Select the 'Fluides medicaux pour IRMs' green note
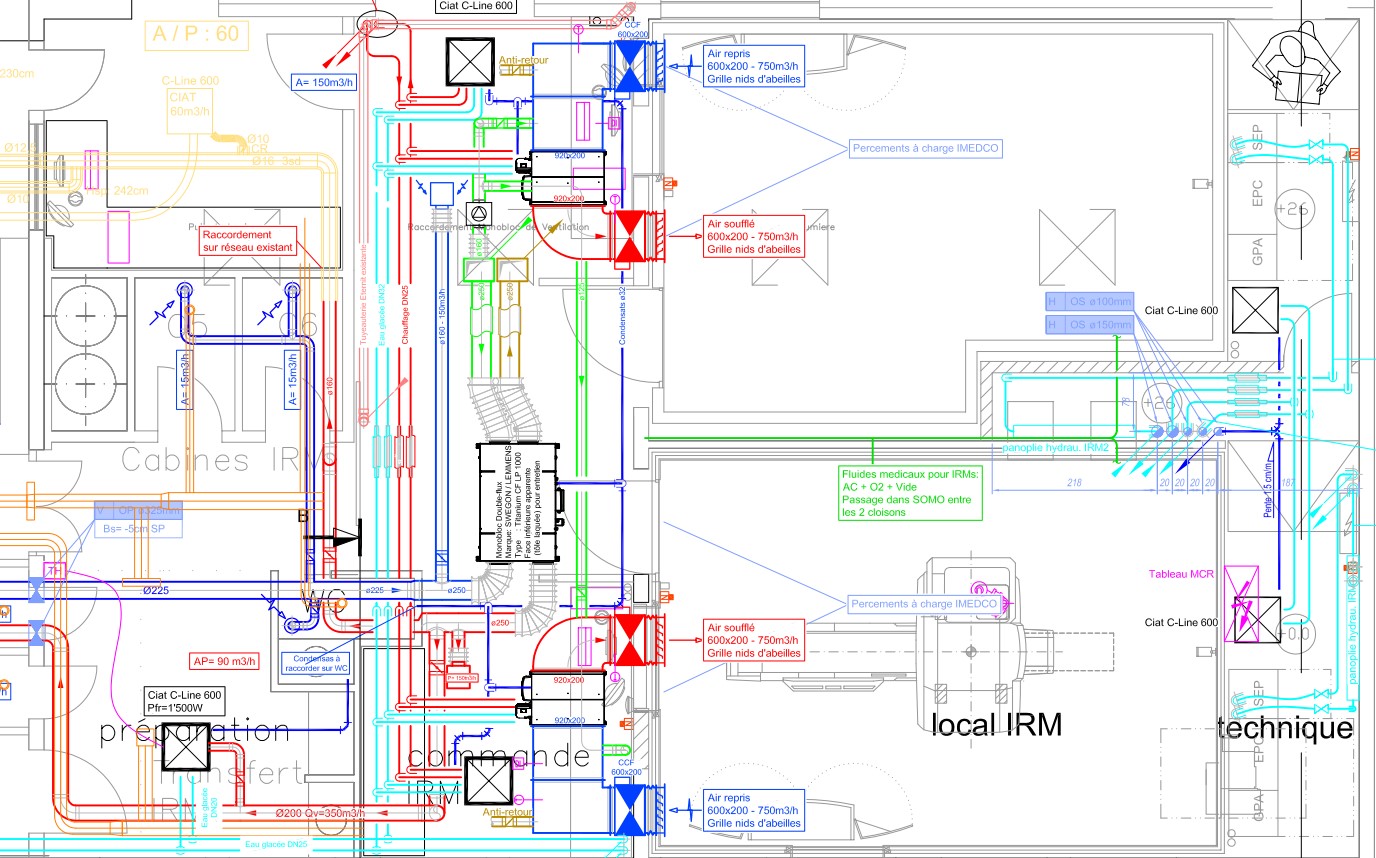 tap(911, 492)
